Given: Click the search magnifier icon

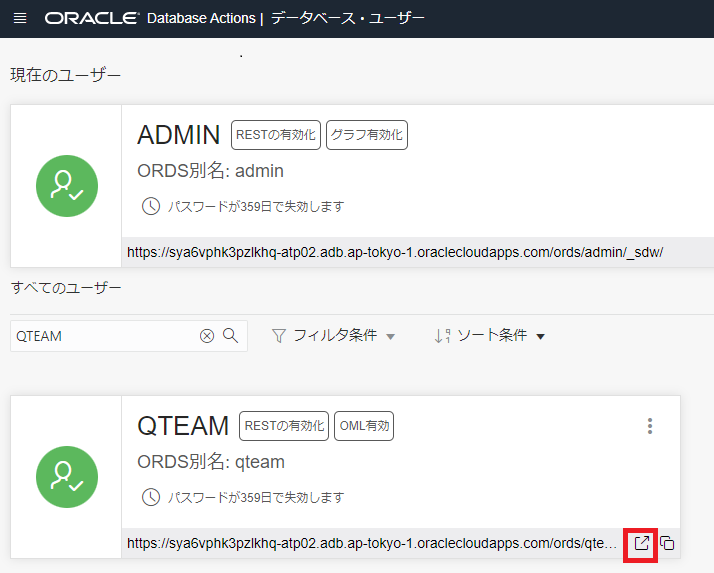Looking at the screenshot, I should (x=231, y=336).
